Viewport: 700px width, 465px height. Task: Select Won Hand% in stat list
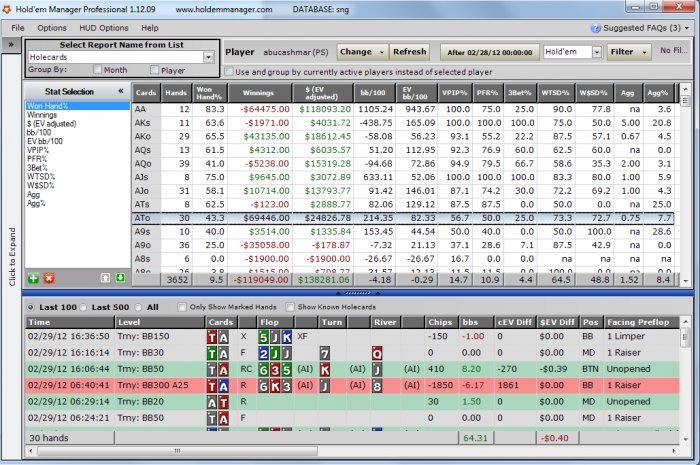click(77, 106)
